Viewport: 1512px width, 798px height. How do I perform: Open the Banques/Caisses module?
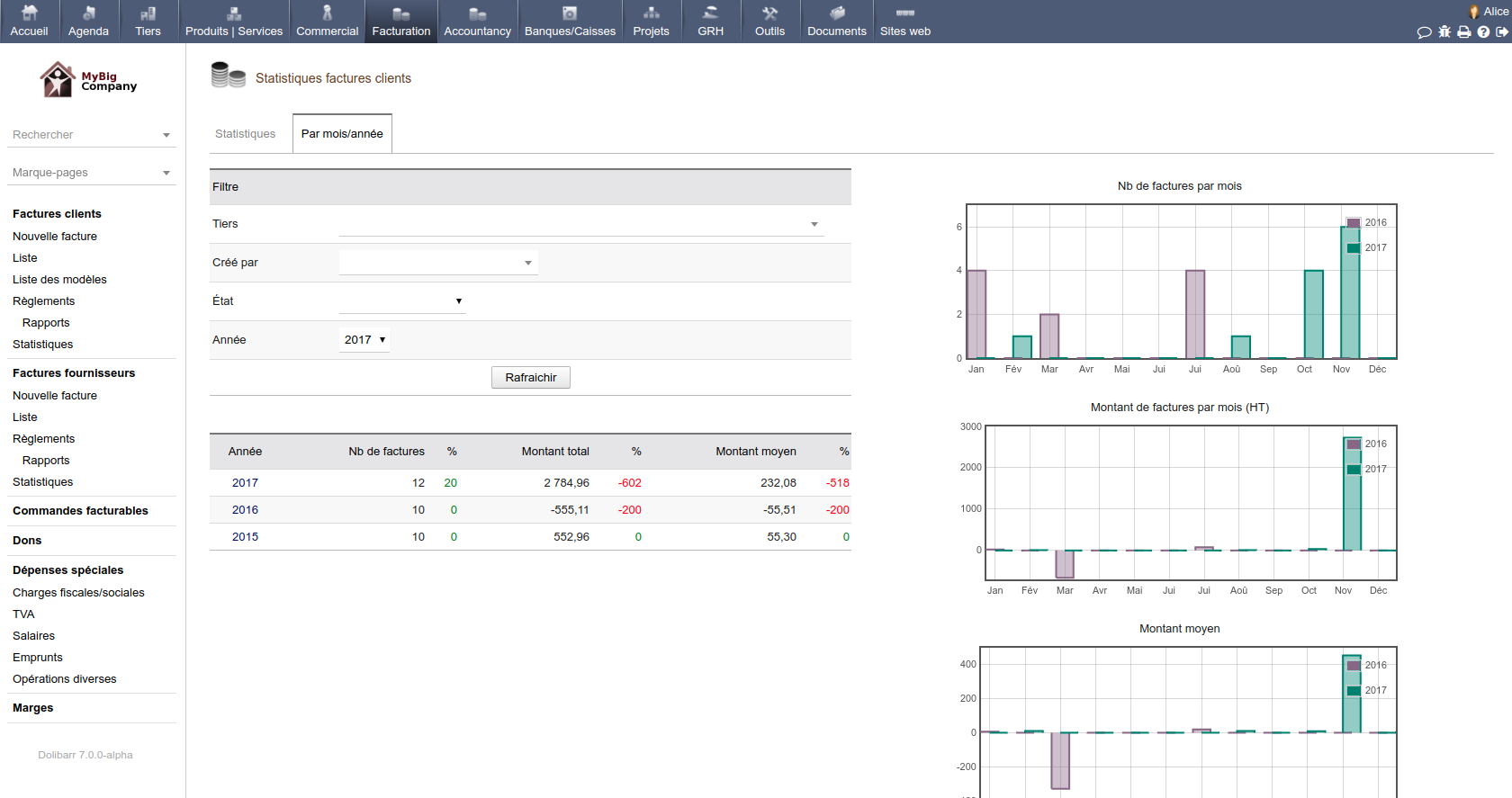coord(570,22)
